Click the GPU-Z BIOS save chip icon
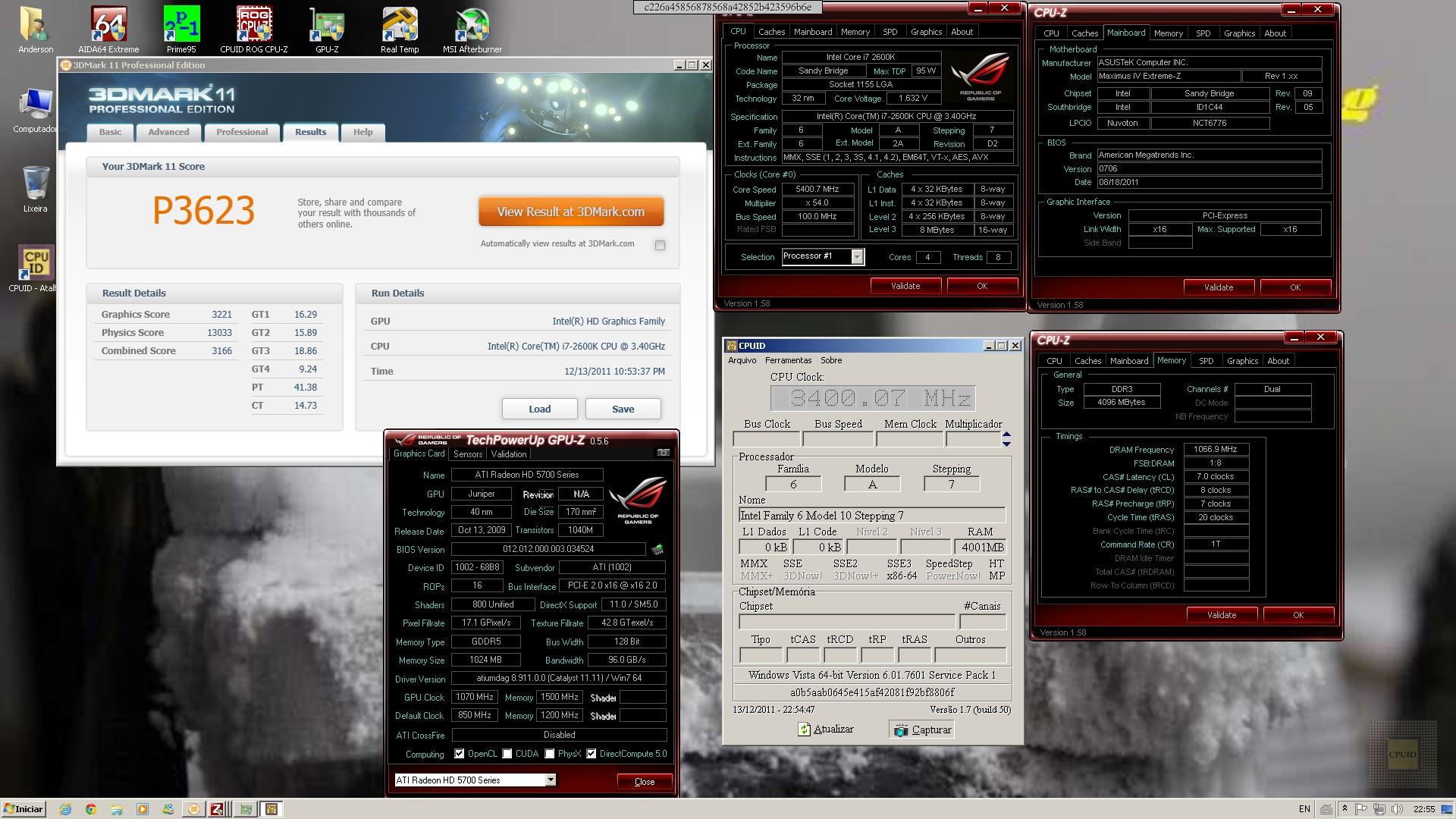Screen dimensions: 1456x819 point(657,549)
